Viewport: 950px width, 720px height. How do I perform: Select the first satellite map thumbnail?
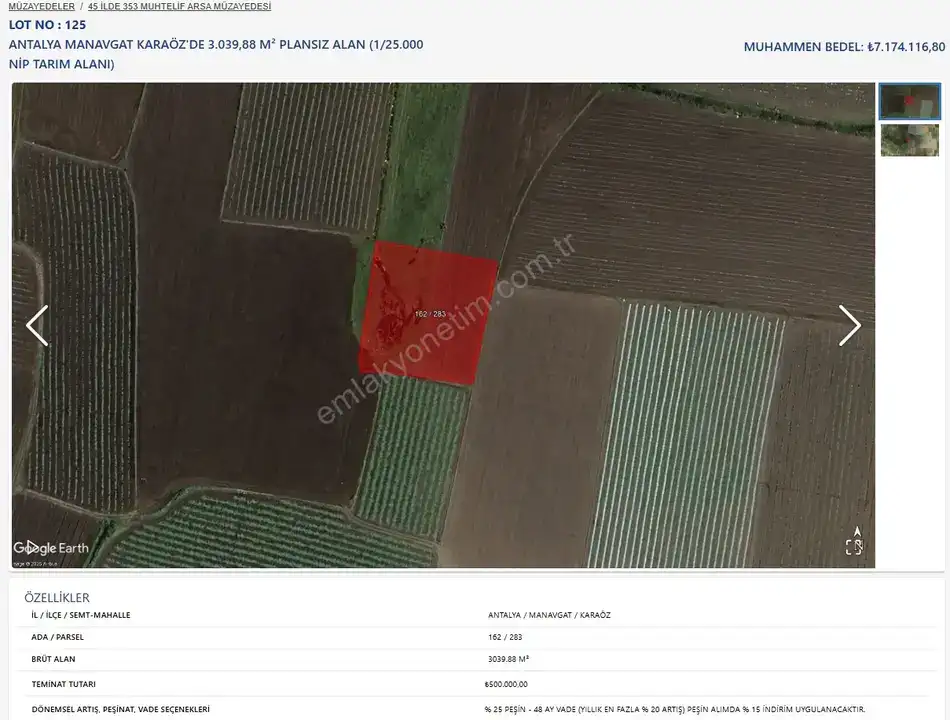tap(909, 101)
